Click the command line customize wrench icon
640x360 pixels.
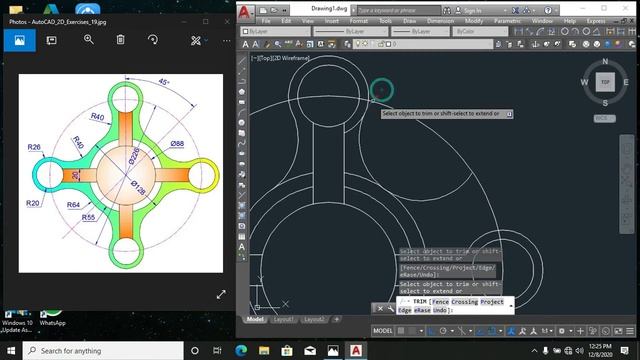tap(390, 309)
